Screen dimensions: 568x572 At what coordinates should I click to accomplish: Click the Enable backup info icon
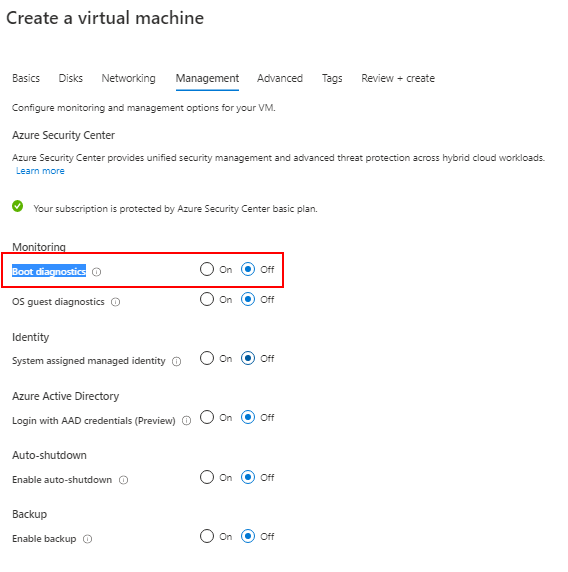pos(88,539)
